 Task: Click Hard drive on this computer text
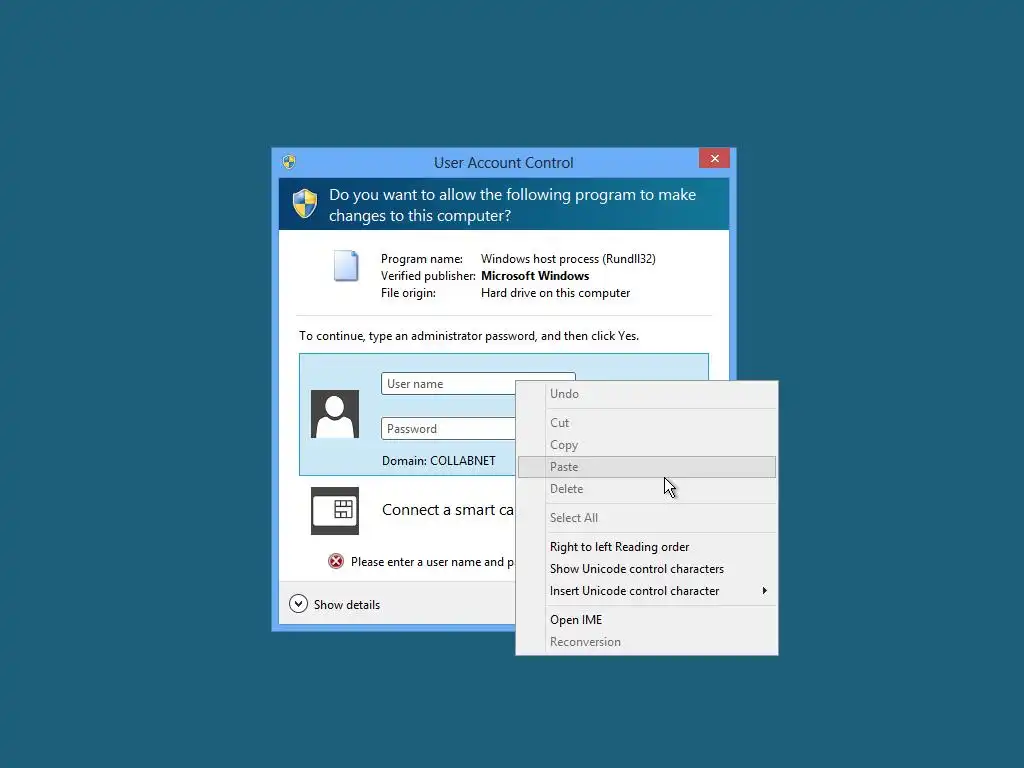pos(556,293)
